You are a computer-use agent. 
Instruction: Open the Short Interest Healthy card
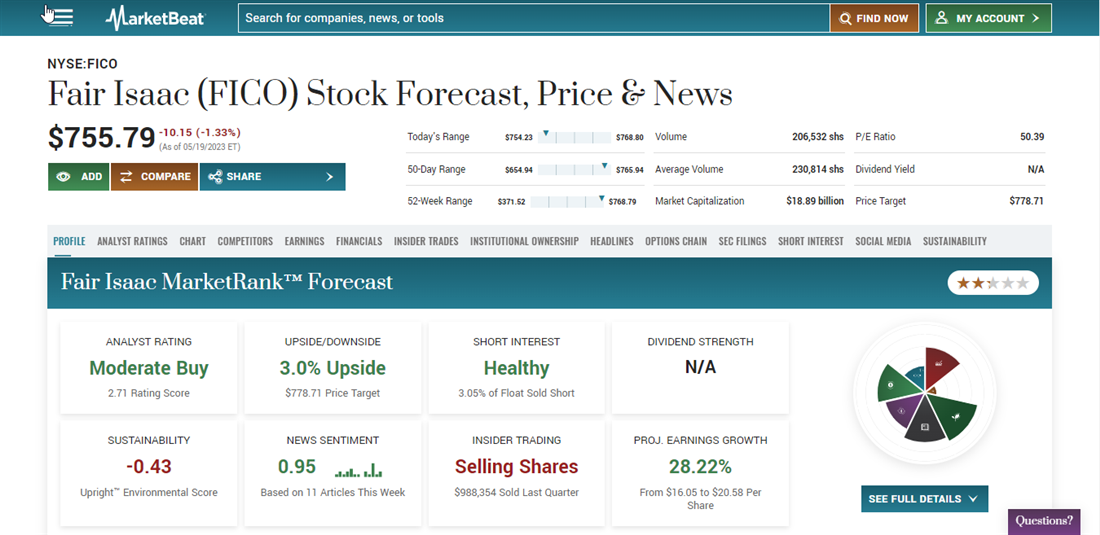(516, 368)
